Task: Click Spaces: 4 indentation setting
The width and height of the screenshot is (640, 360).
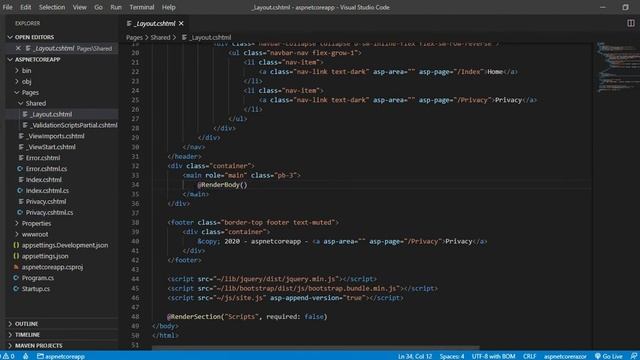Action: [x=452, y=356]
